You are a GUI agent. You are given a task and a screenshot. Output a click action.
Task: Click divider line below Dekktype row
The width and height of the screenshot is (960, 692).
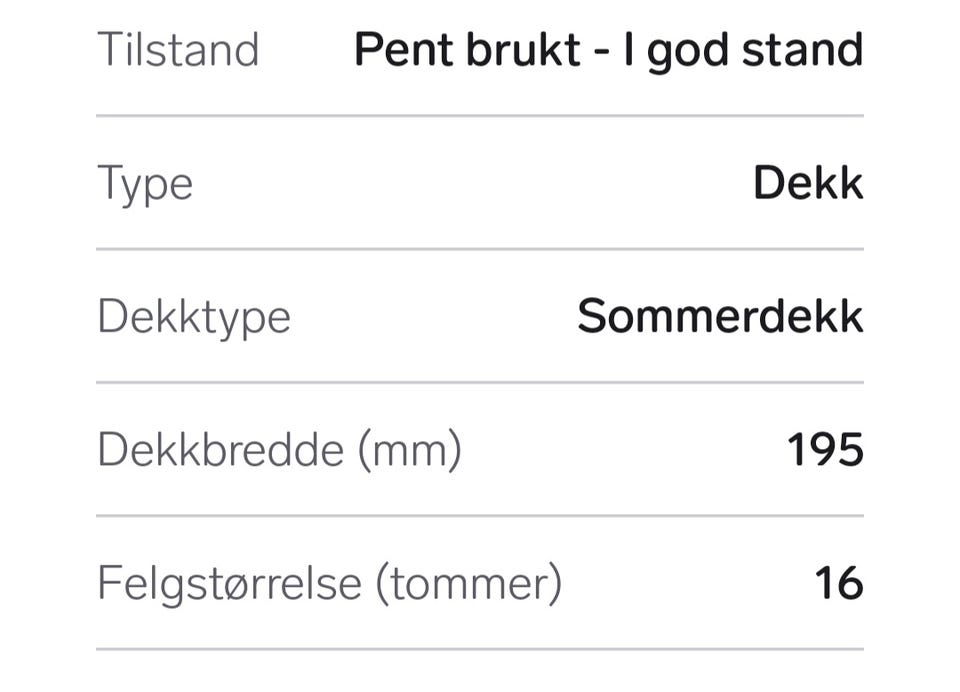tap(480, 382)
